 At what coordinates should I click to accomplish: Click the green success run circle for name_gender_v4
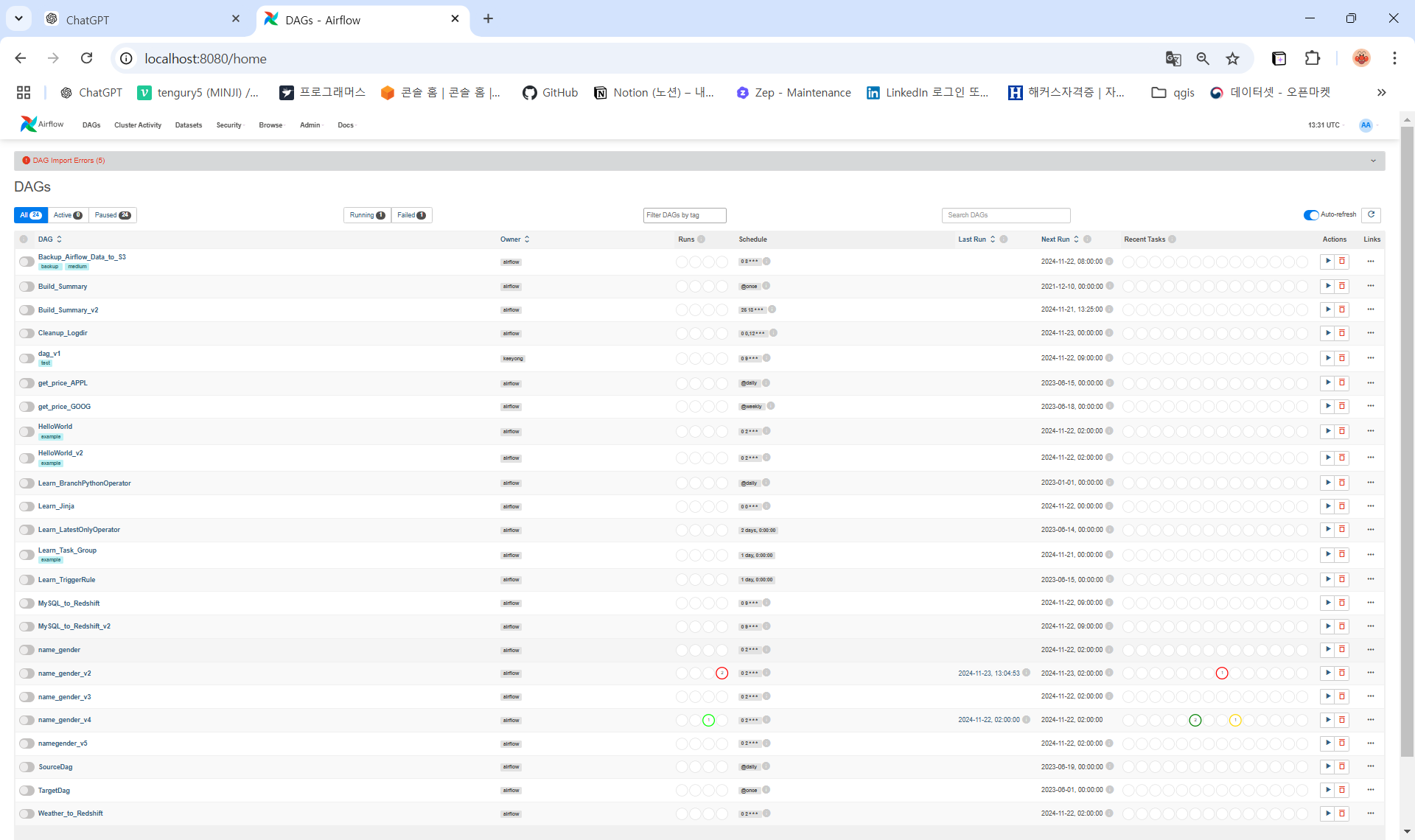coord(708,720)
